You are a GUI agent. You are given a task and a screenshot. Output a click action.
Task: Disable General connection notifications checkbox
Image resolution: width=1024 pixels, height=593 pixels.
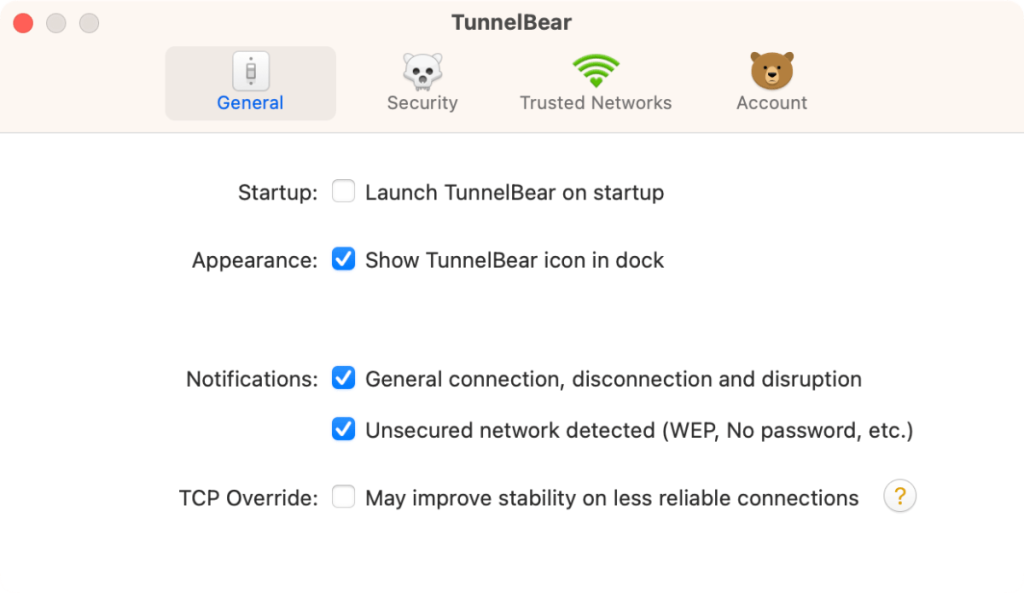pos(344,378)
